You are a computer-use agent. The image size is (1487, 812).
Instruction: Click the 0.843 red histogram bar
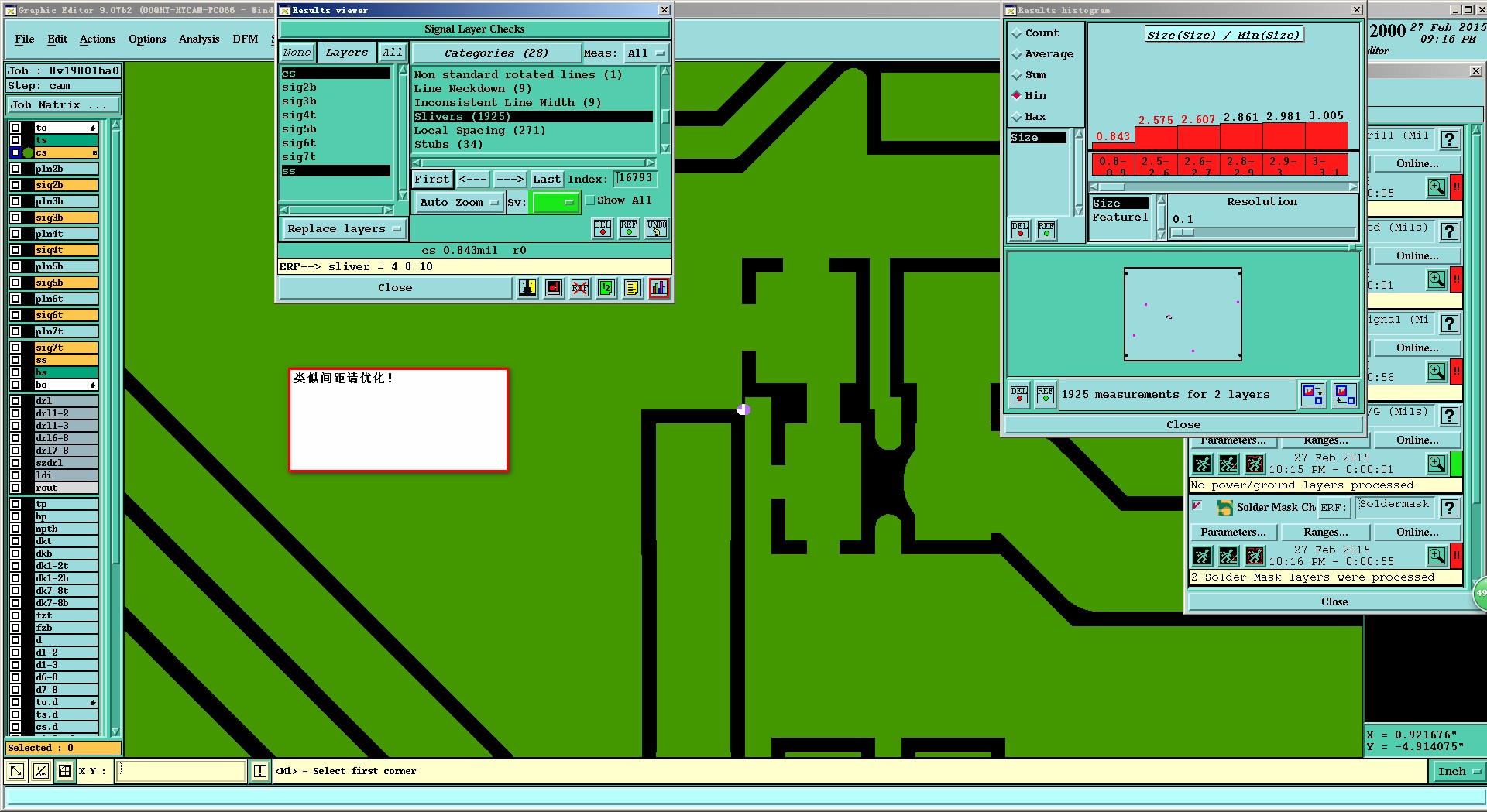pyautogui.click(x=1112, y=146)
